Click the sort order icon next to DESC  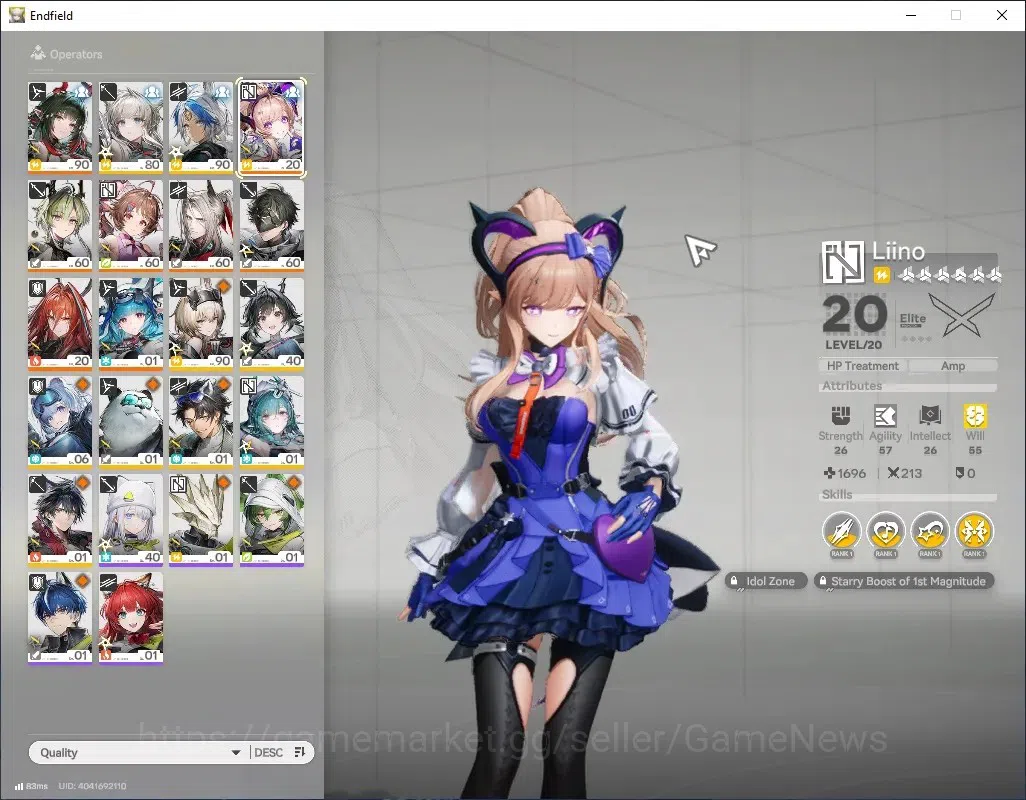300,752
